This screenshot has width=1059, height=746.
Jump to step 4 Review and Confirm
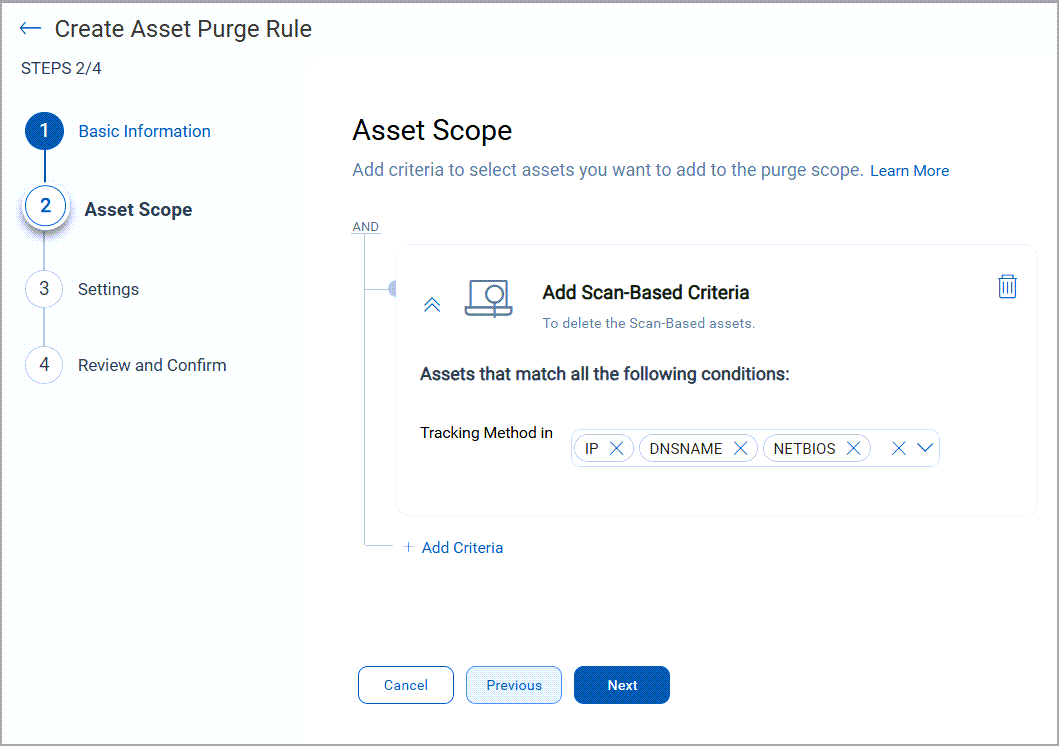click(152, 365)
